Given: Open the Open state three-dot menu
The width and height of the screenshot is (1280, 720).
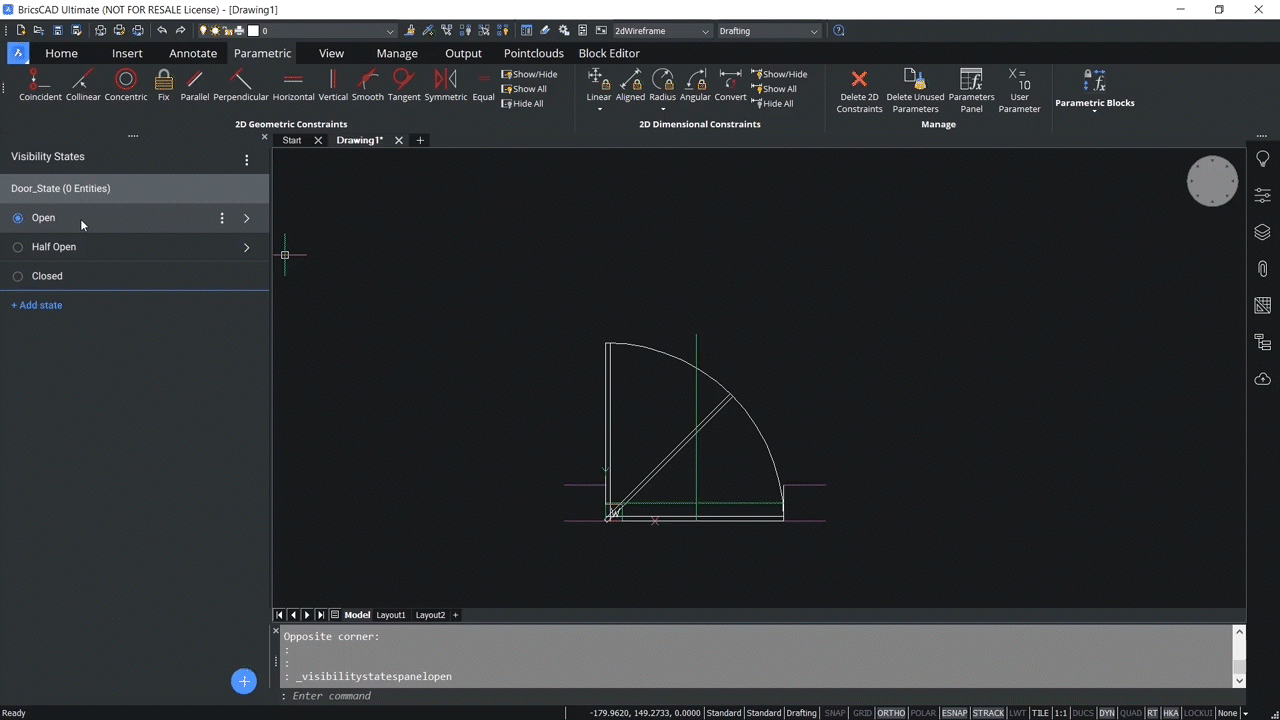Looking at the screenshot, I should point(222,218).
